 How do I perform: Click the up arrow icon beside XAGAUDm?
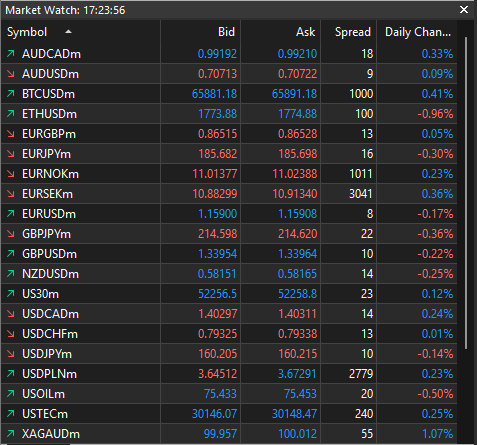click(x=11, y=433)
